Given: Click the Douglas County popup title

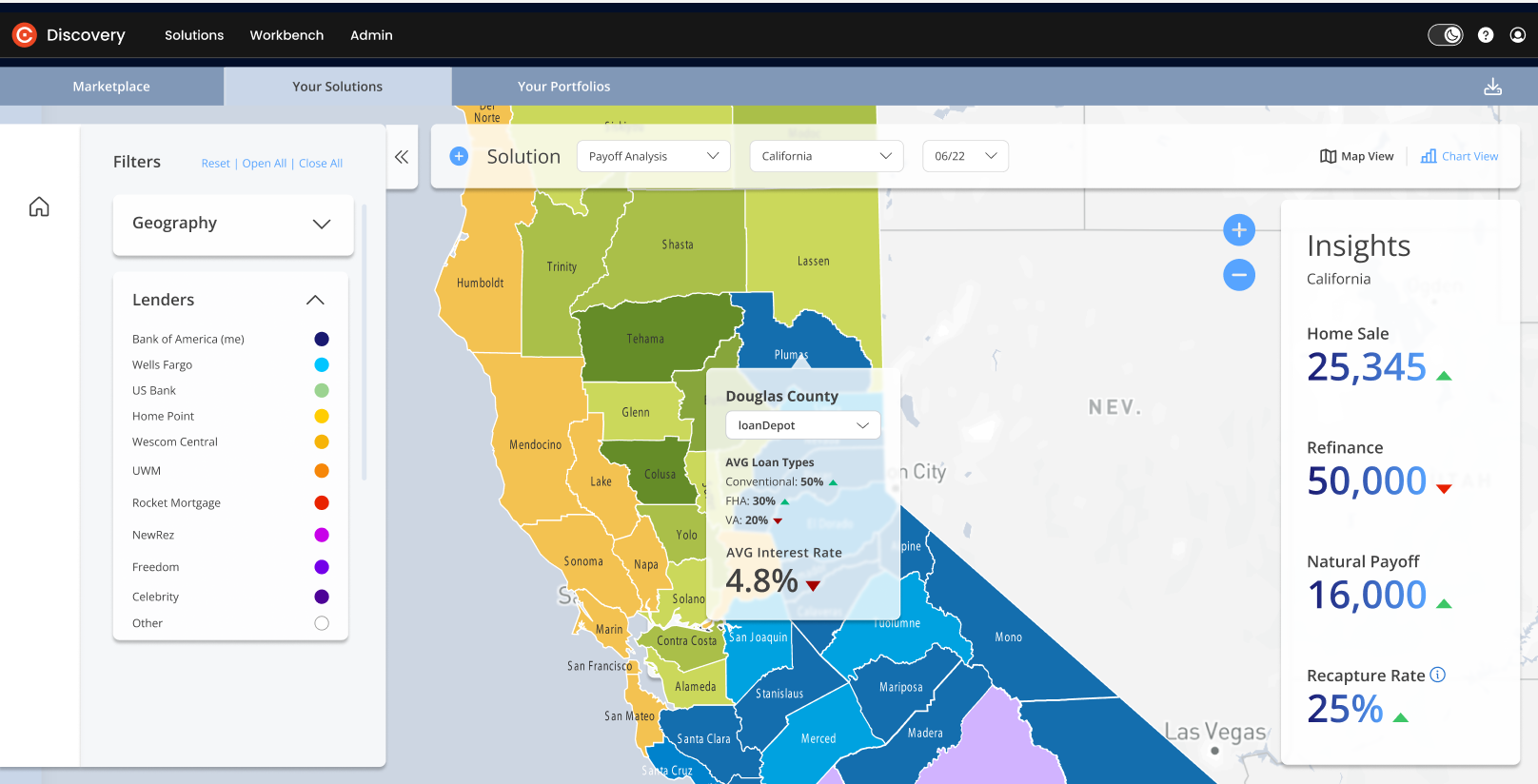Looking at the screenshot, I should 781,396.
